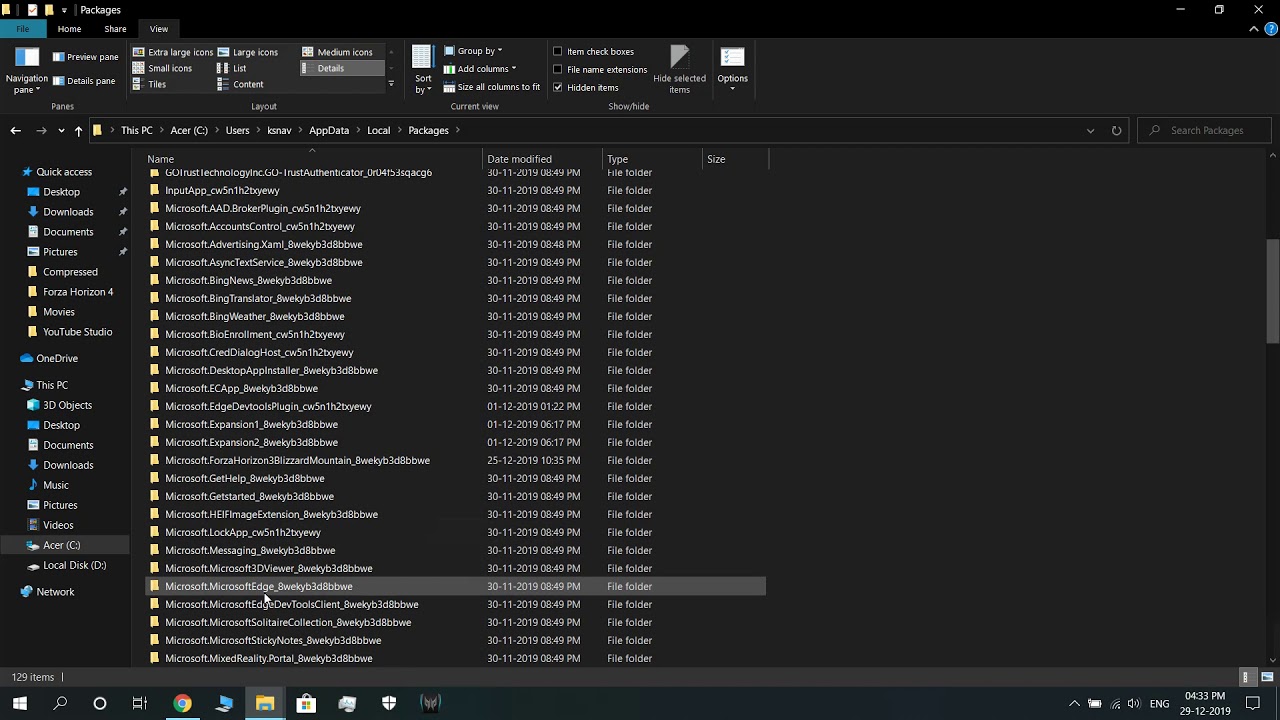Click the Search Packages field
The width and height of the screenshot is (1280, 720).
pos(1205,130)
